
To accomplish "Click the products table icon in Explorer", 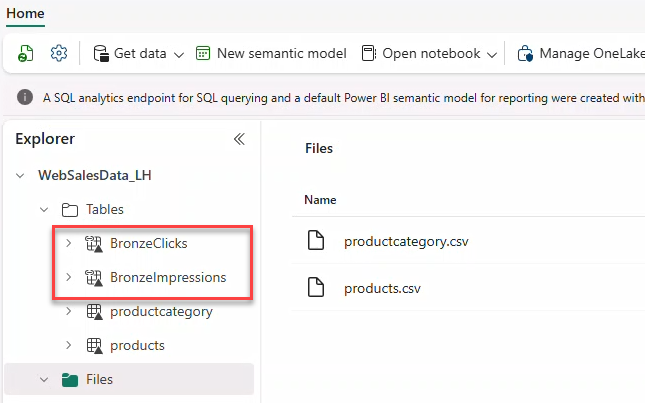I will point(95,345).
